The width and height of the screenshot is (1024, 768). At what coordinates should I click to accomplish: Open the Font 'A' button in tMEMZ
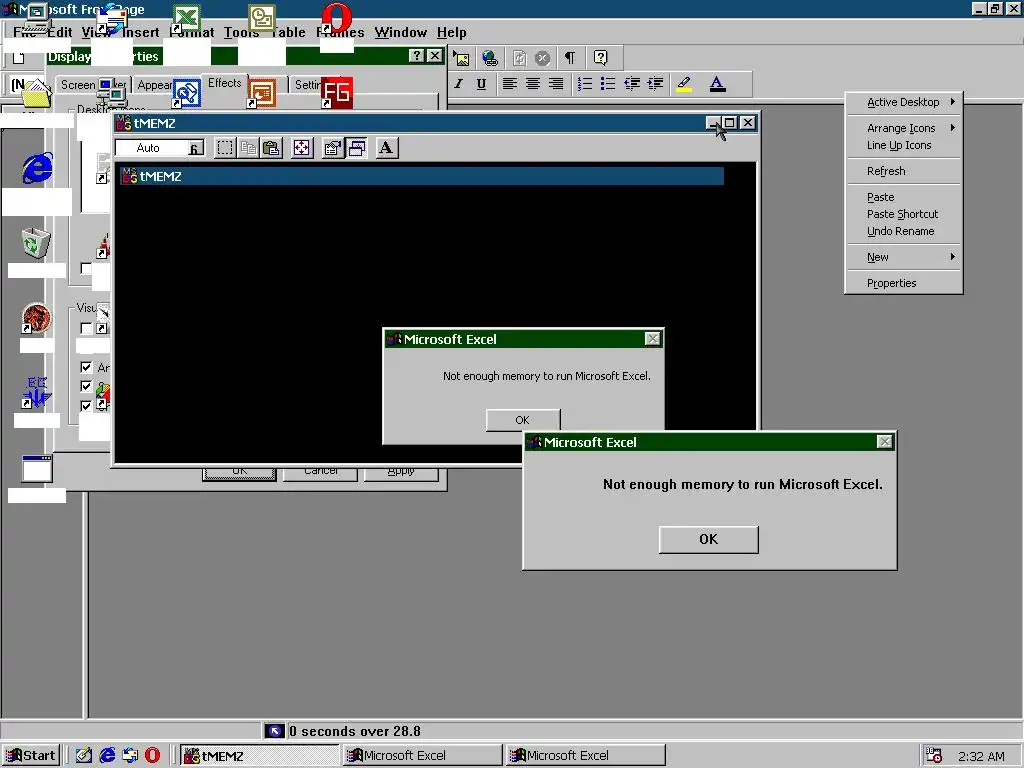point(387,148)
